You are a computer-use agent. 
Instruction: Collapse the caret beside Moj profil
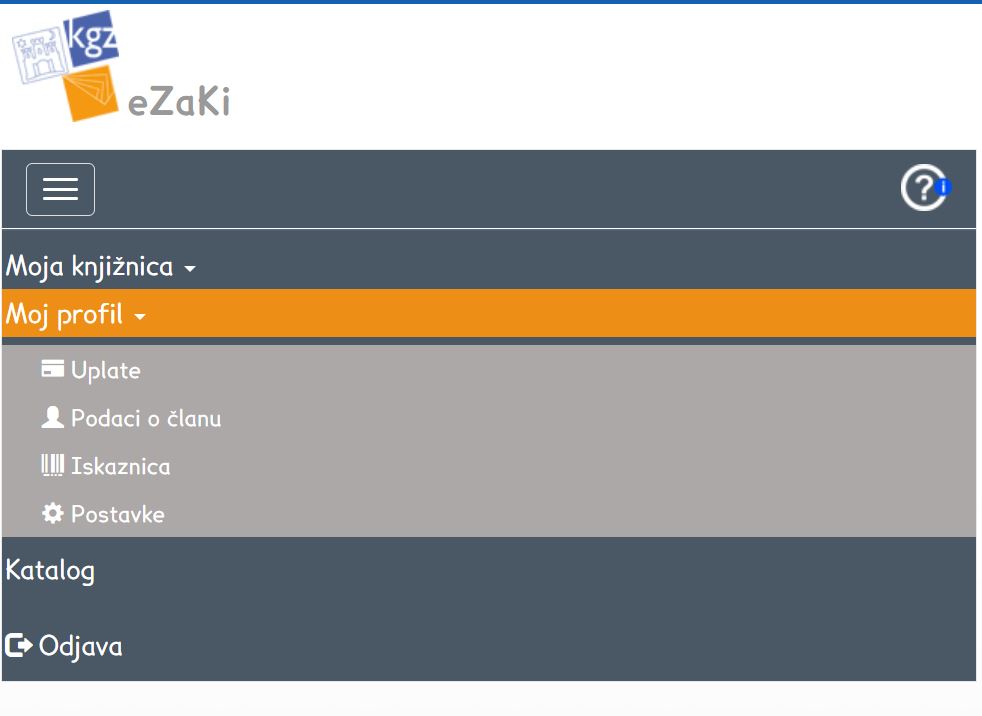(x=140, y=317)
